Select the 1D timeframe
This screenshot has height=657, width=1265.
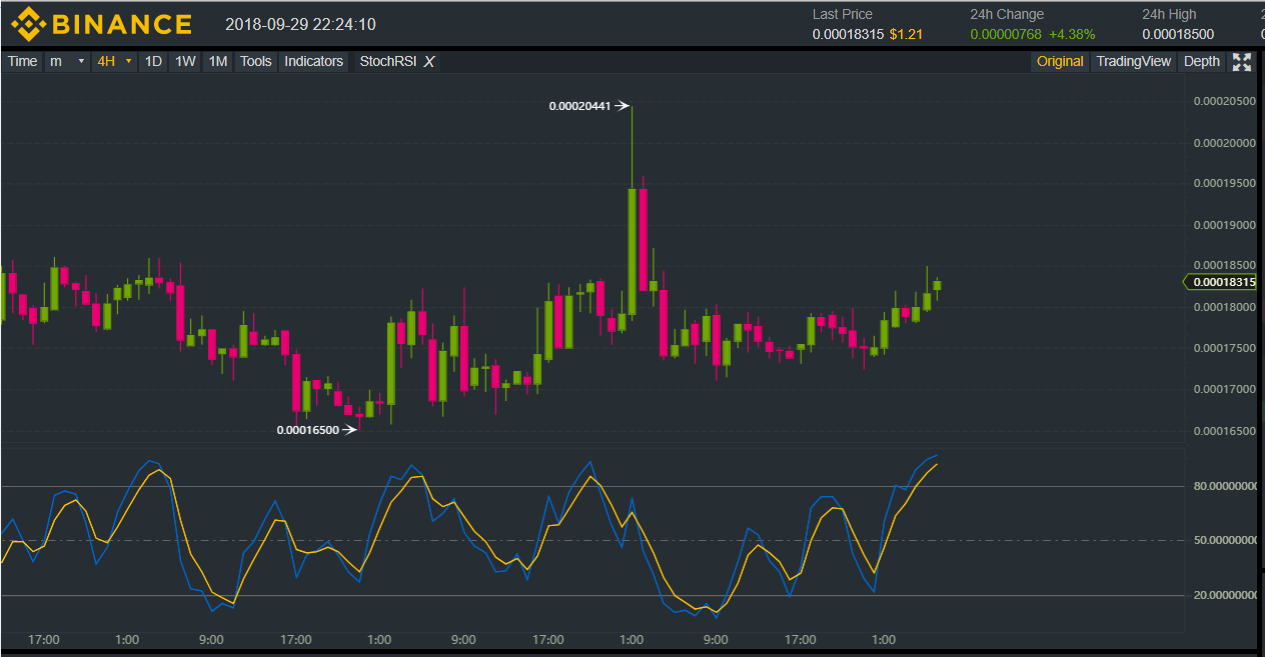pyautogui.click(x=153, y=62)
